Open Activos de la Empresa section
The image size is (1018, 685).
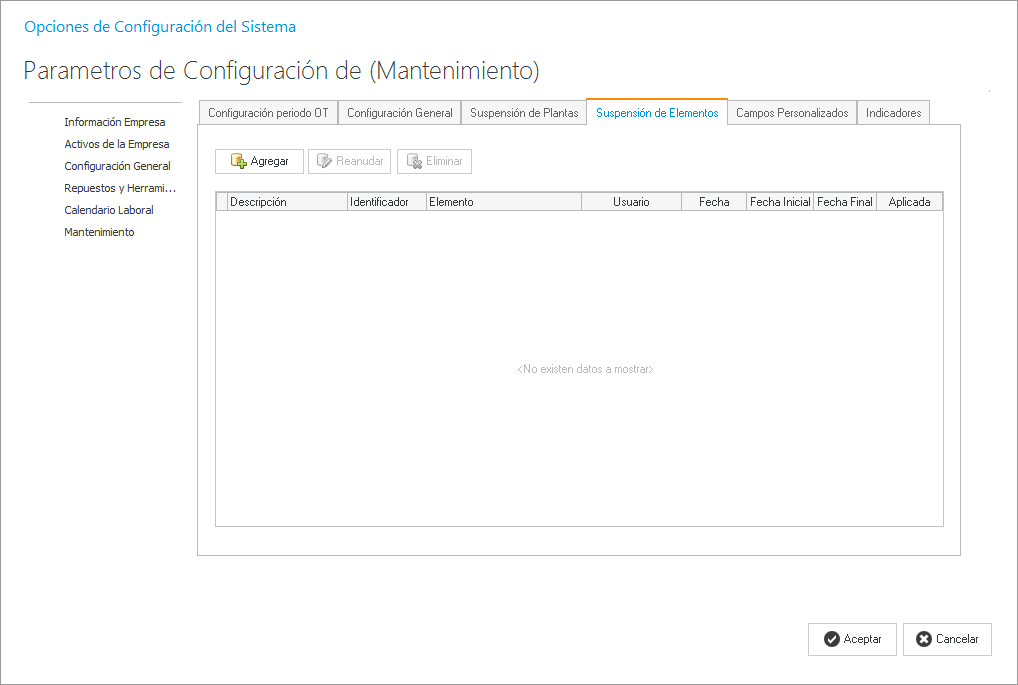tap(117, 144)
